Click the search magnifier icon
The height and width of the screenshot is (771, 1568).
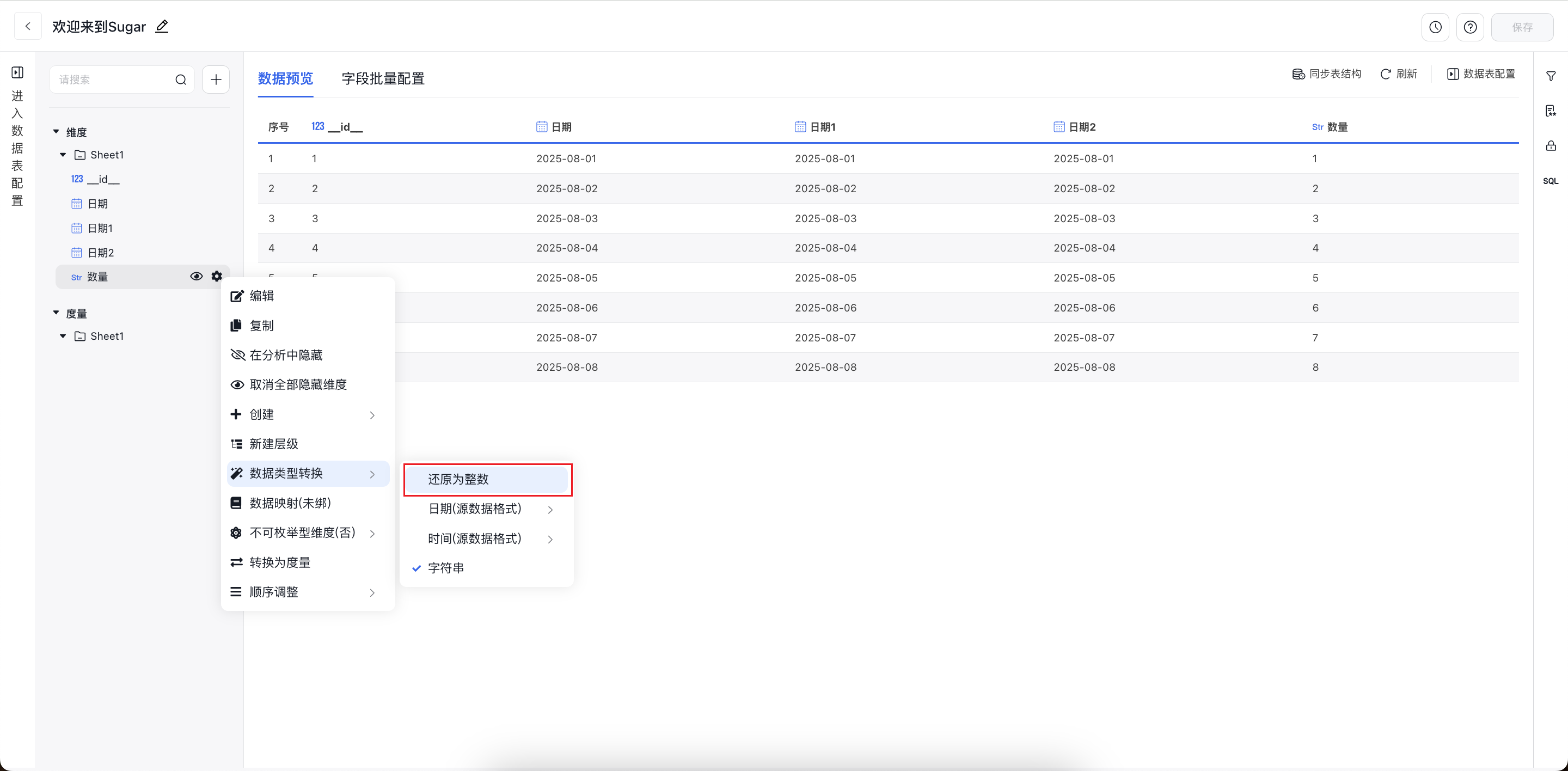coord(181,79)
